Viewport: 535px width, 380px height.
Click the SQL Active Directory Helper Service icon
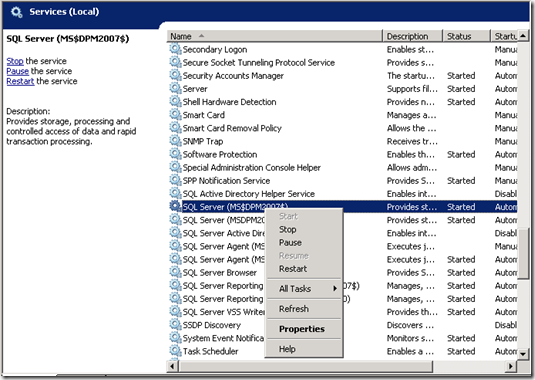tap(175, 193)
